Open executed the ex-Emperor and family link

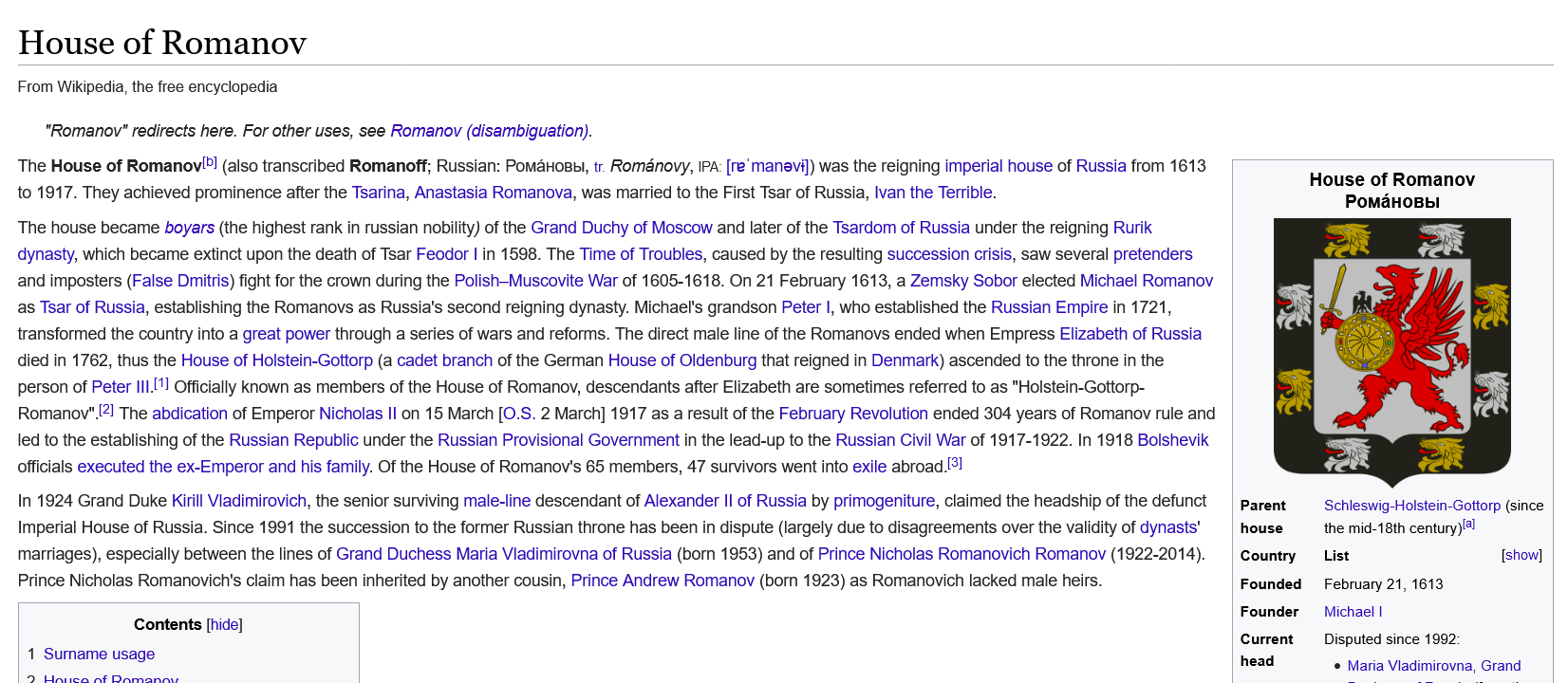coord(223,467)
